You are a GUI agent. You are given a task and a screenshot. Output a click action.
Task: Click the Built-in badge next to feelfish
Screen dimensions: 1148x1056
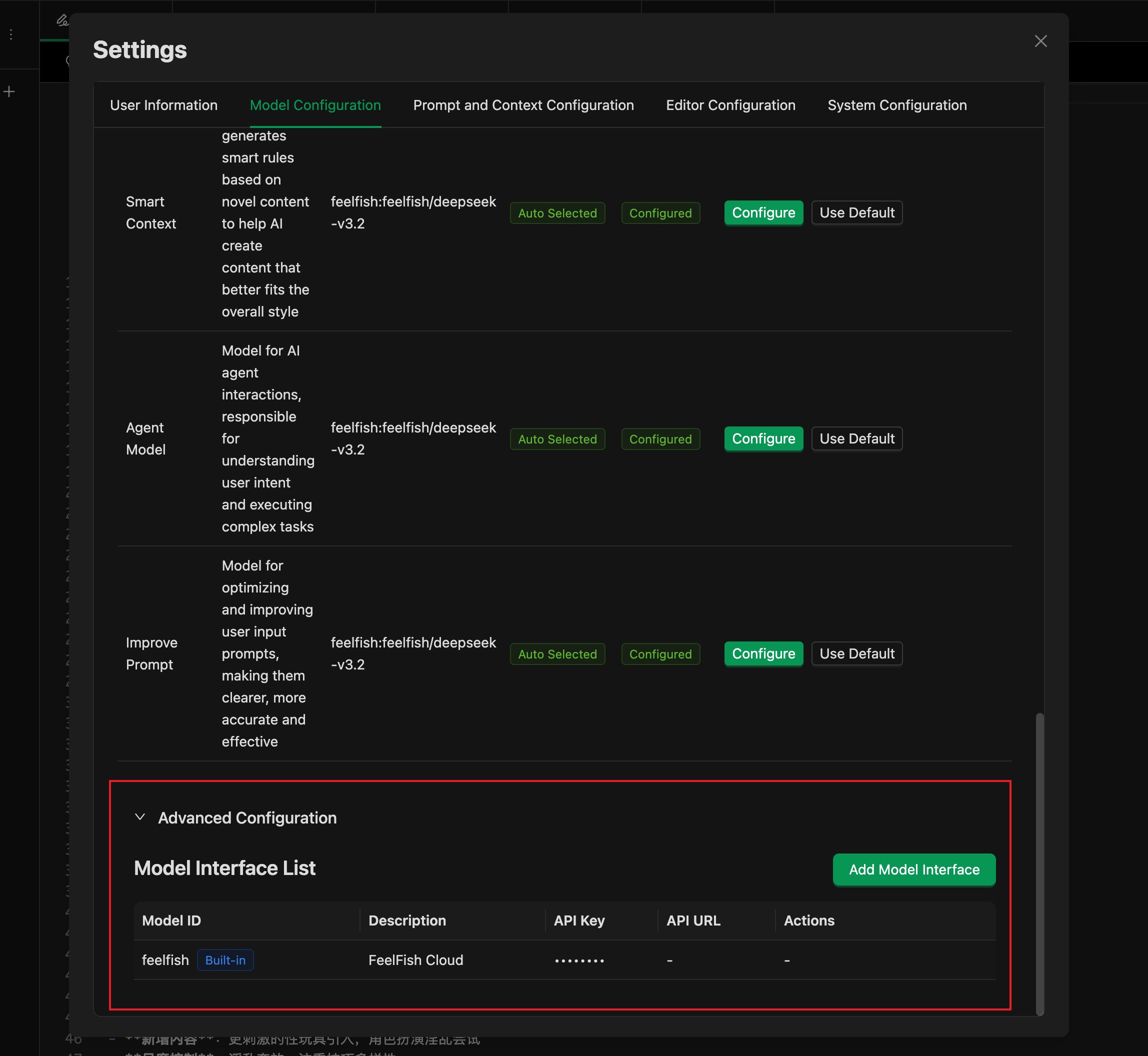click(x=225, y=960)
